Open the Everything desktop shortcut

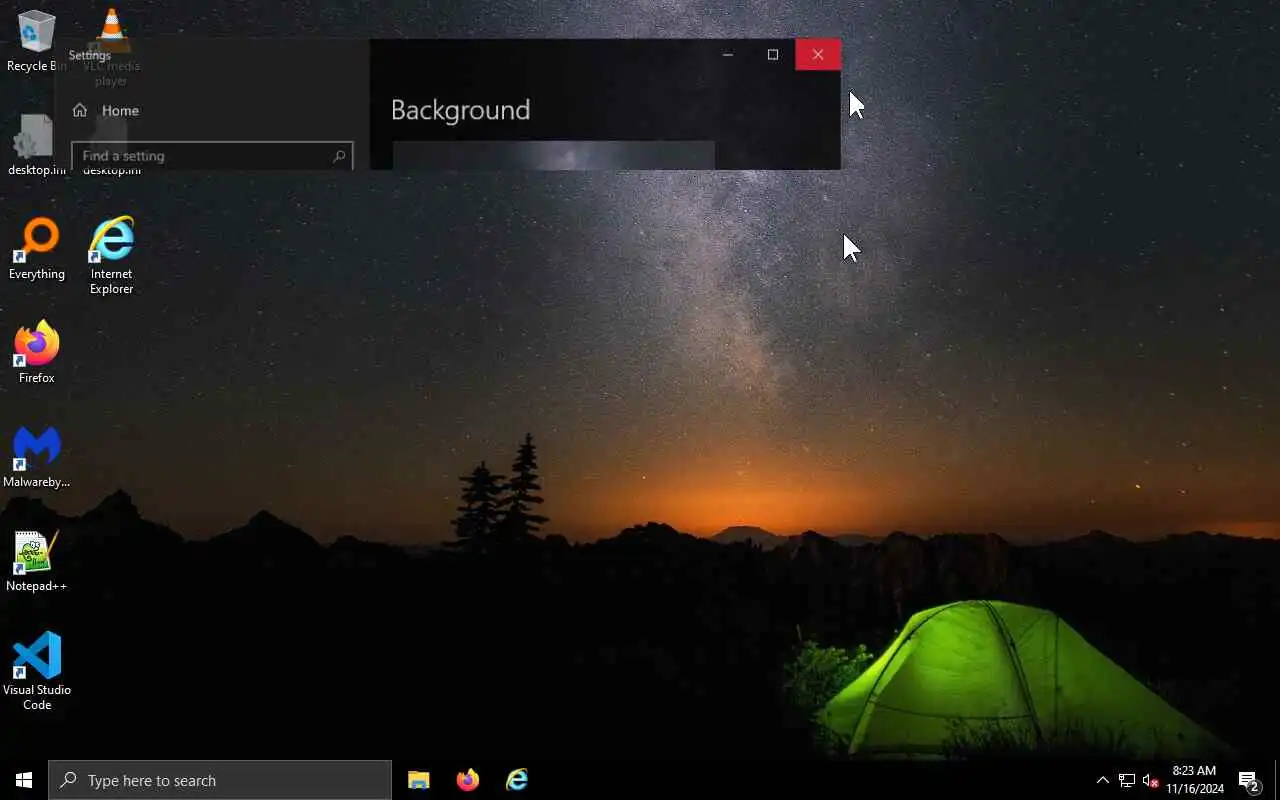tap(37, 248)
